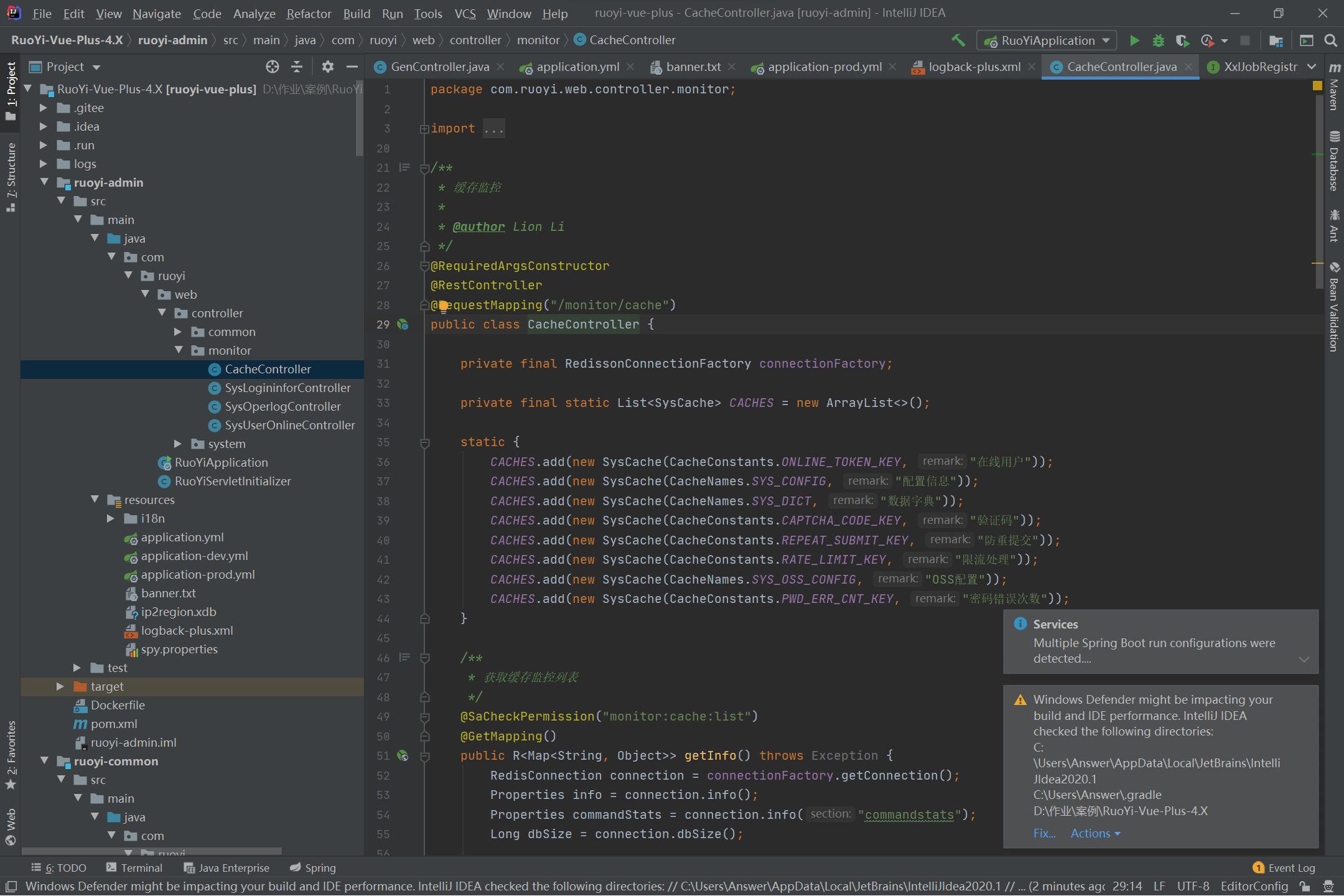Image resolution: width=1344 pixels, height=896 pixels.
Task: Click yellow inspection indicator atop editor
Action: pyautogui.click(x=1317, y=86)
